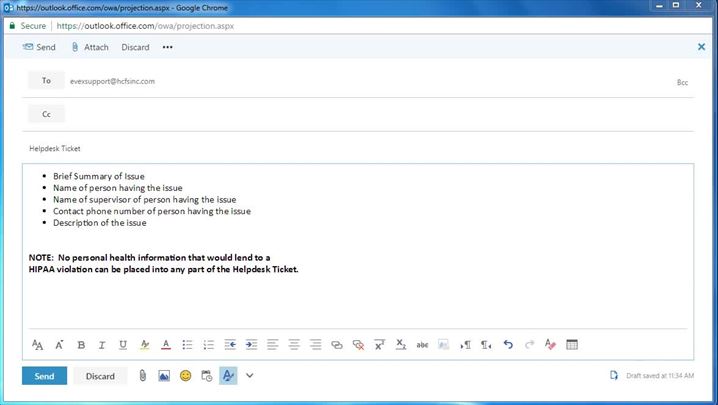Insert a table into the message
The height and width of the screenshot is (405, 718).
[572, 345]
